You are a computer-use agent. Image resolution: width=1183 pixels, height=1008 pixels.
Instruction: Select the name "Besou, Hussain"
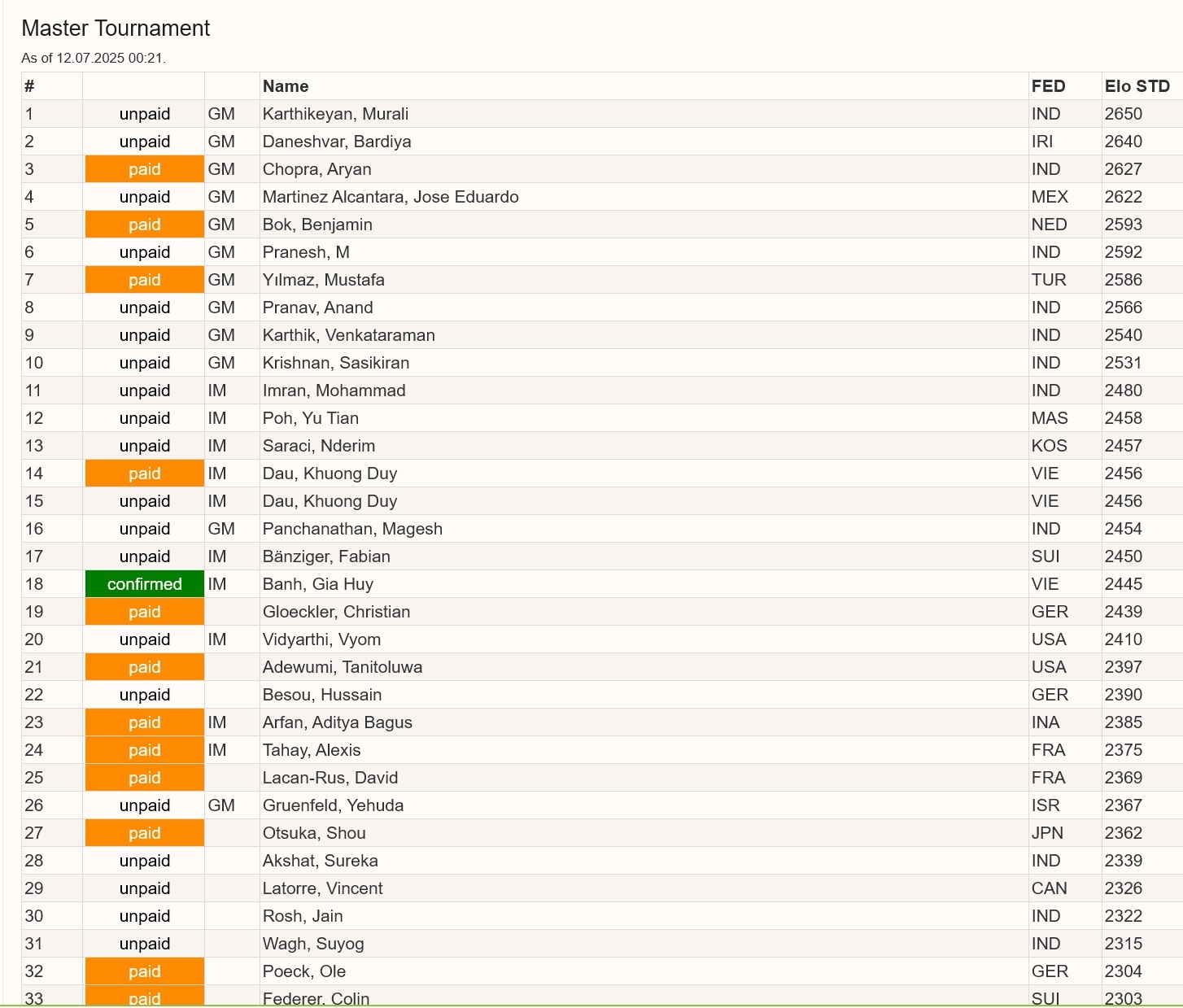point(322,695)
